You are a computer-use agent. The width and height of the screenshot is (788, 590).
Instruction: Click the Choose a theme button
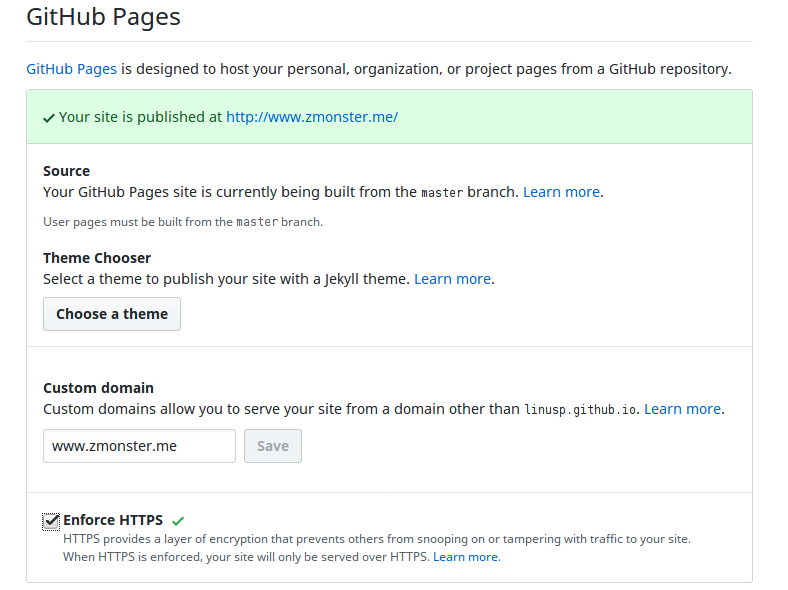pos(112,314)
